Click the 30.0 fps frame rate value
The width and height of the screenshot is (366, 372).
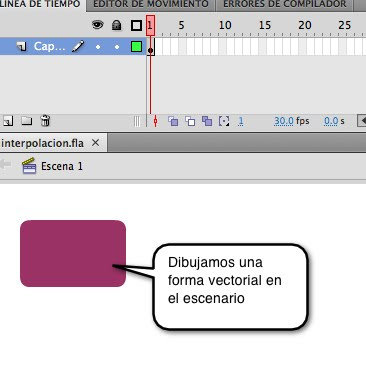(284, 121)
